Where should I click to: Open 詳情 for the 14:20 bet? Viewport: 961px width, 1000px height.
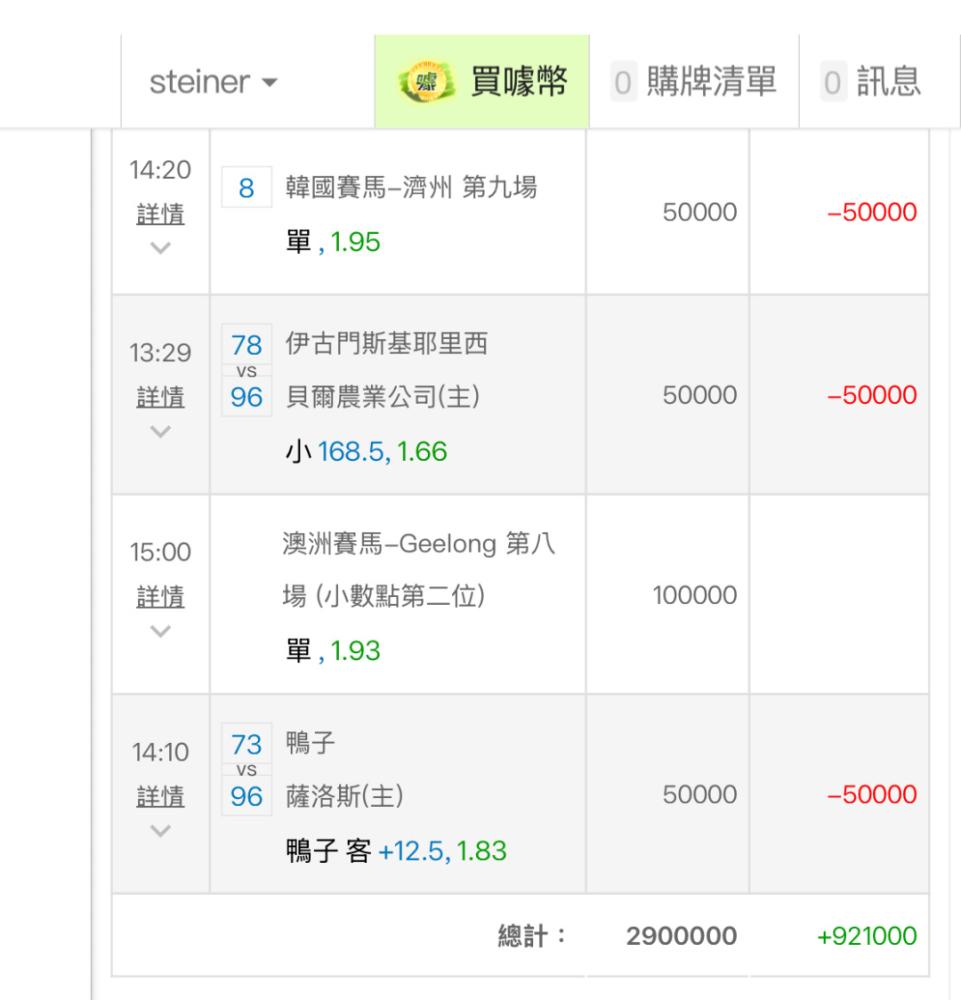[160, 215]
